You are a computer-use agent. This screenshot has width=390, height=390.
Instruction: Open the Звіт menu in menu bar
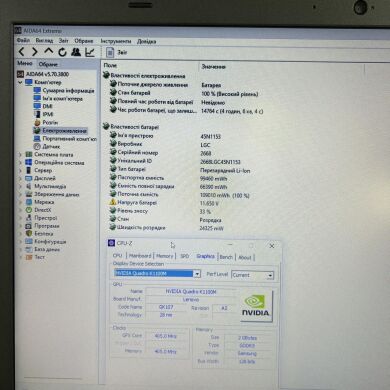64,41
